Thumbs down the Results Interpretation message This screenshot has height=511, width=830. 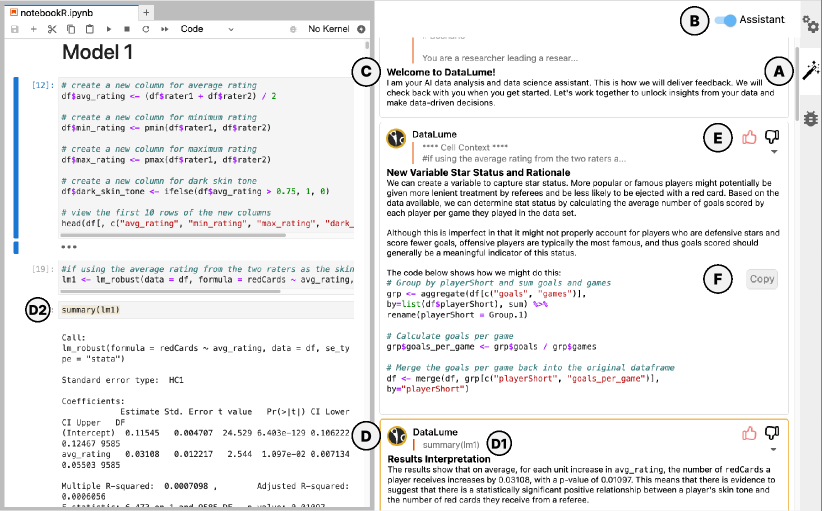[772, 433]
